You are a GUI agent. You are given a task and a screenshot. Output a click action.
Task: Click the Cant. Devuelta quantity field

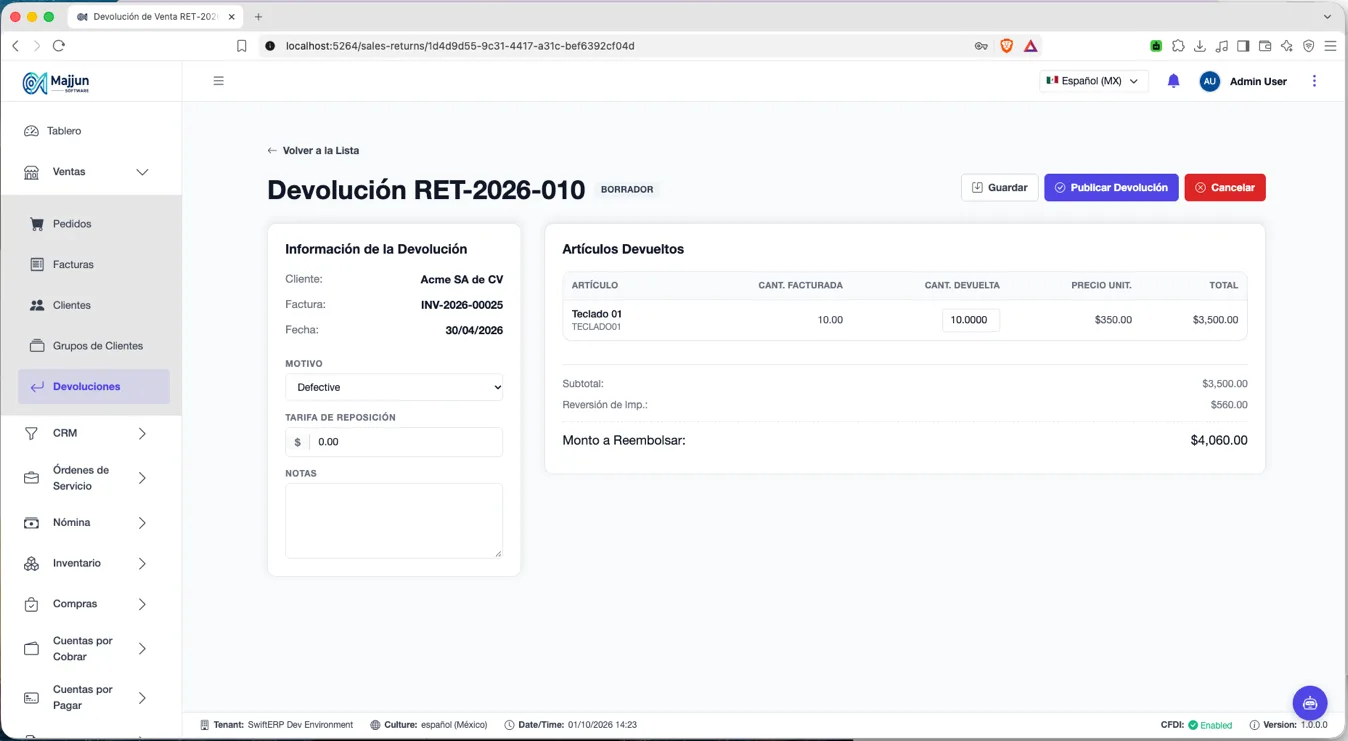click(x=970, y=320)
